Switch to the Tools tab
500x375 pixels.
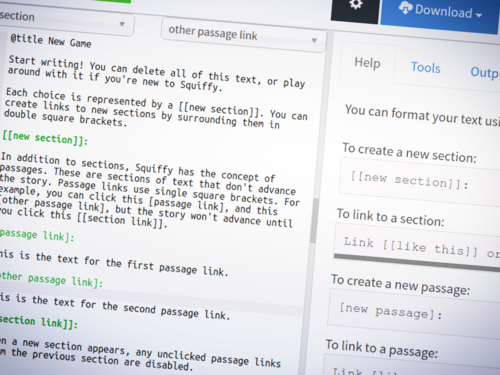(x=425, y=68)
